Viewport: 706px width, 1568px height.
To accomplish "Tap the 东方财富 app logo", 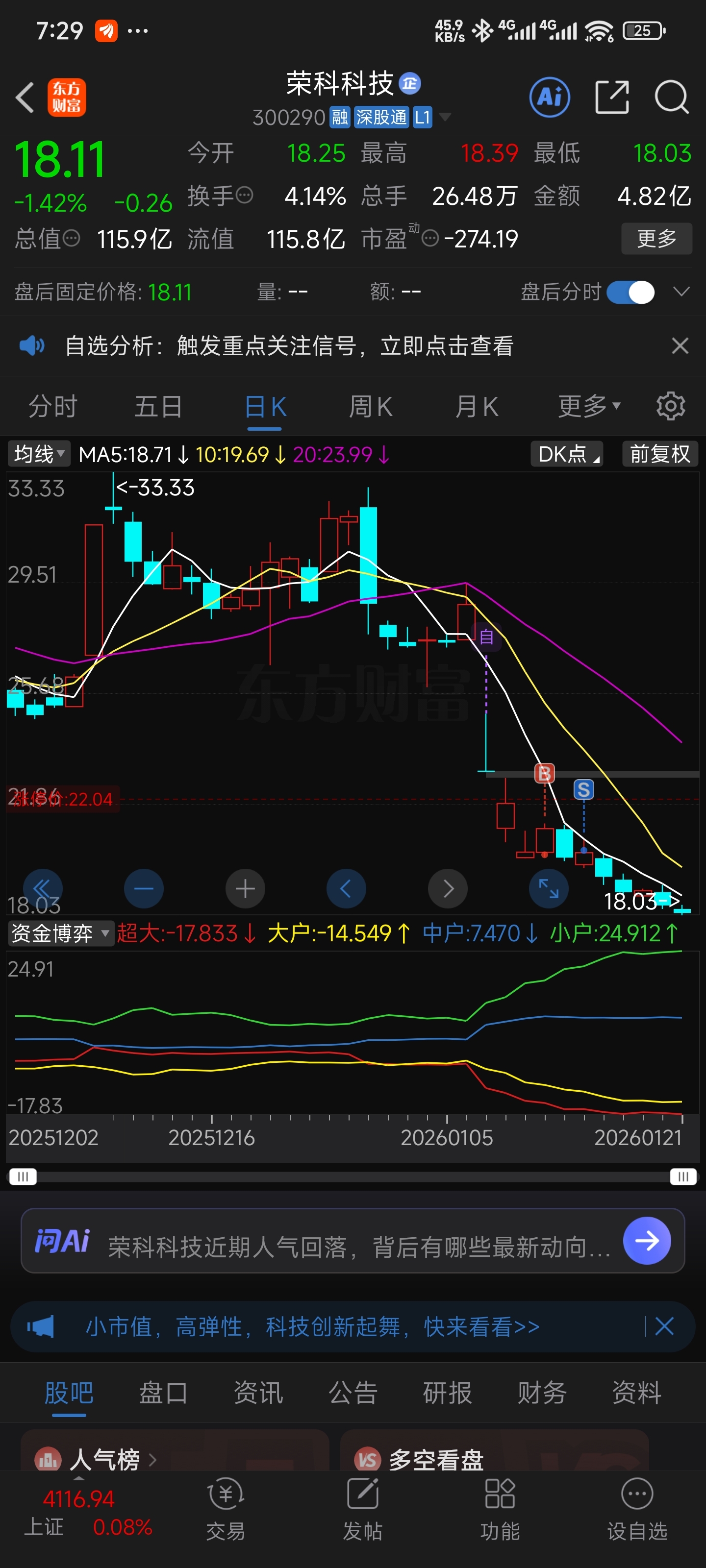I will [67, 98].
